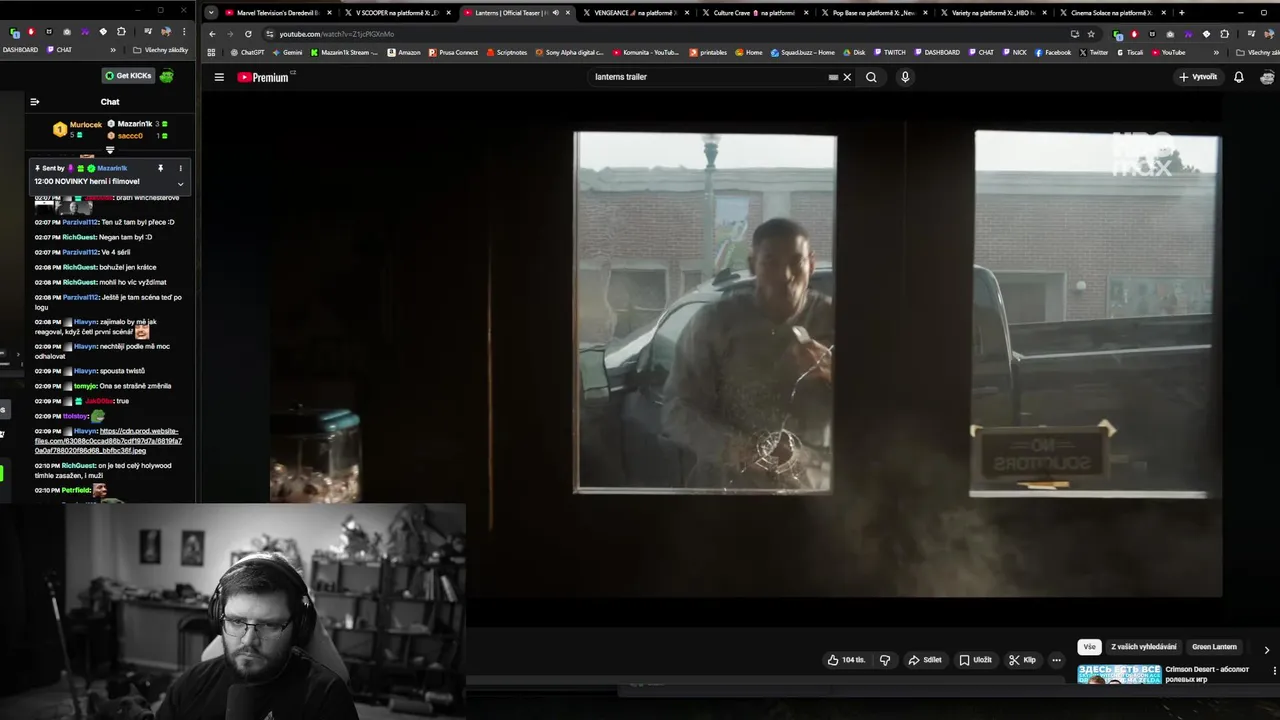Open the Crimson Desert recommended video thumbnail
This screenshot has height=720, width=1280.
(x=1119, y=673)
